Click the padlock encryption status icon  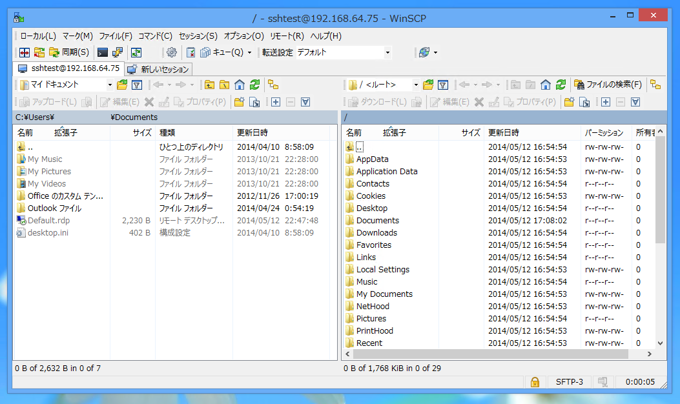(535, 382)
